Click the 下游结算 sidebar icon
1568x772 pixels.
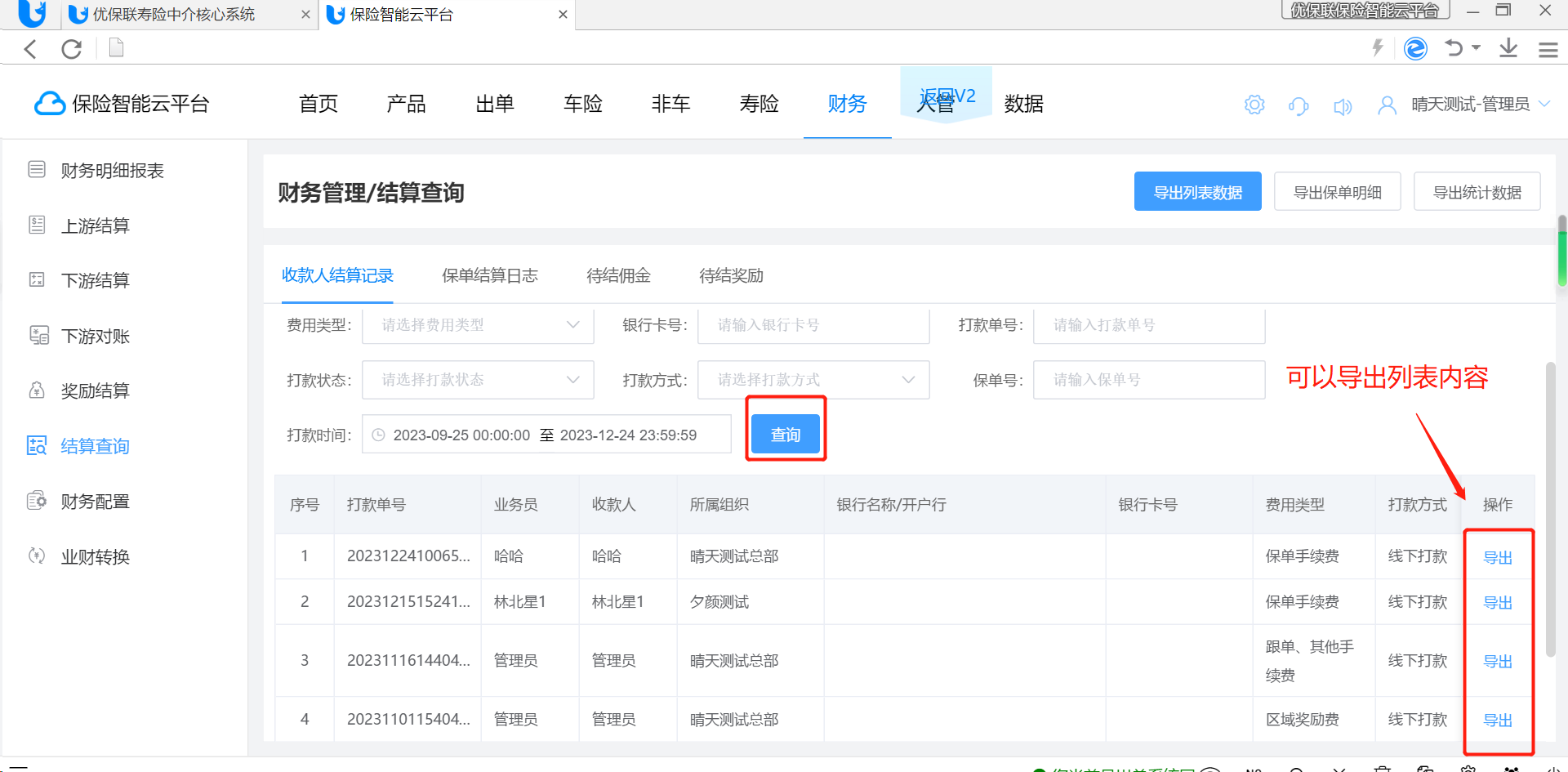37,279
